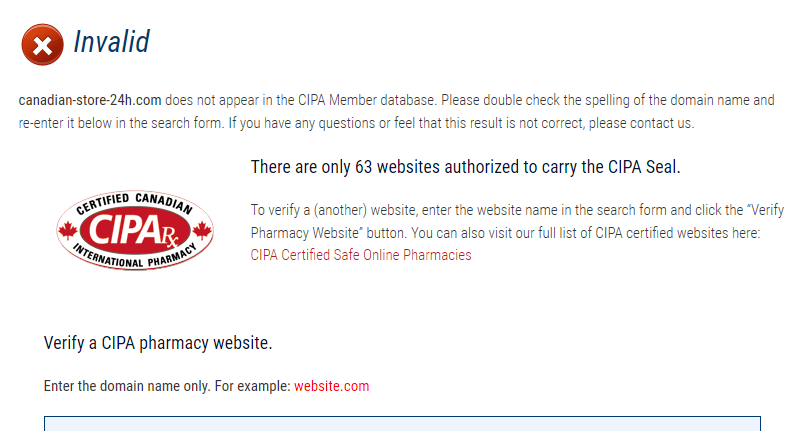This screenshot has height=431, width=805.
Task: Focus the domain name search input box
Action: tap(402, 423)
